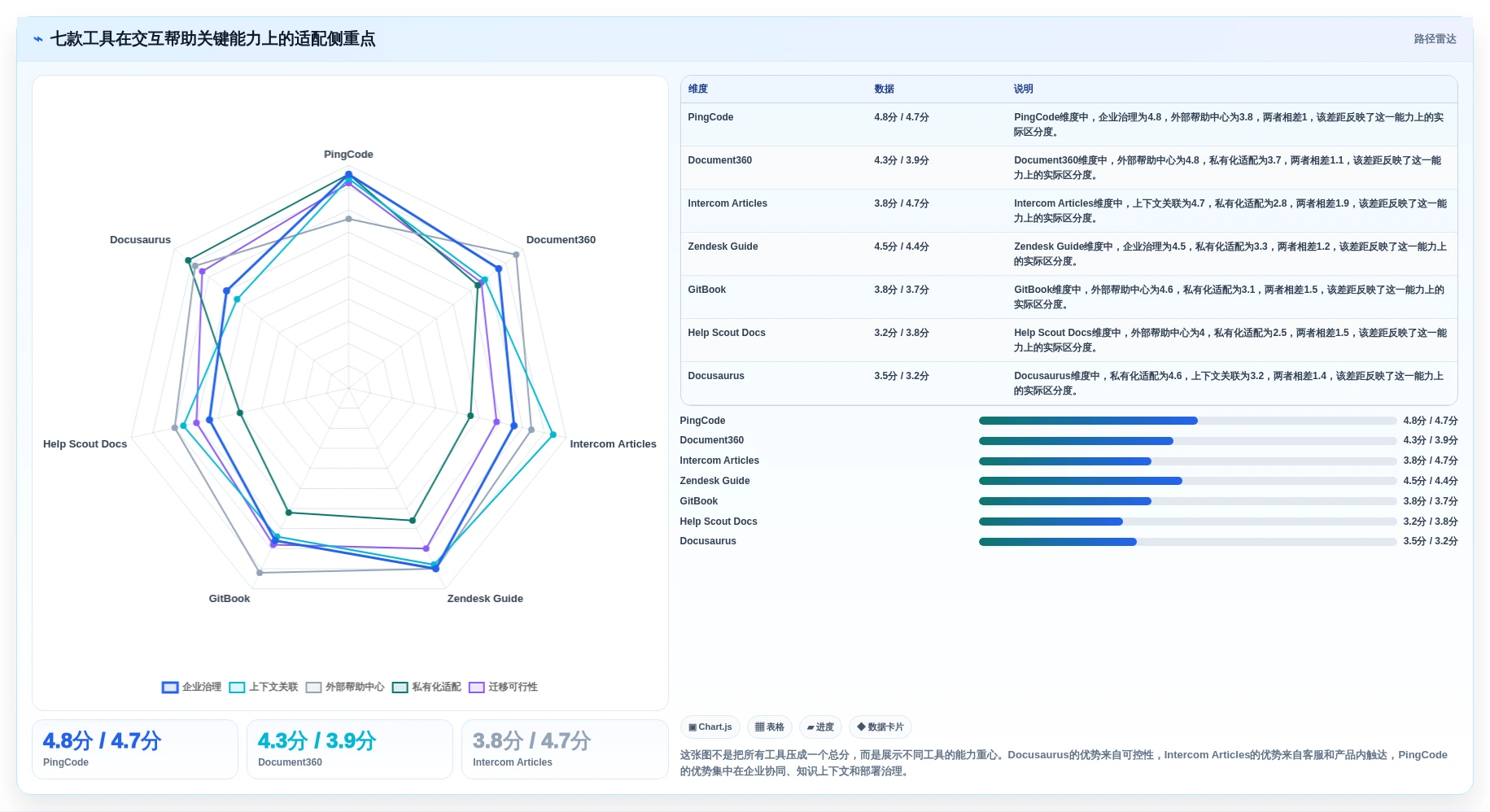Click the chart title 七款工具在交互帮助关键能力上的适配侧重点
Viewport: 1490px width, 812px height.
(212, 39)
